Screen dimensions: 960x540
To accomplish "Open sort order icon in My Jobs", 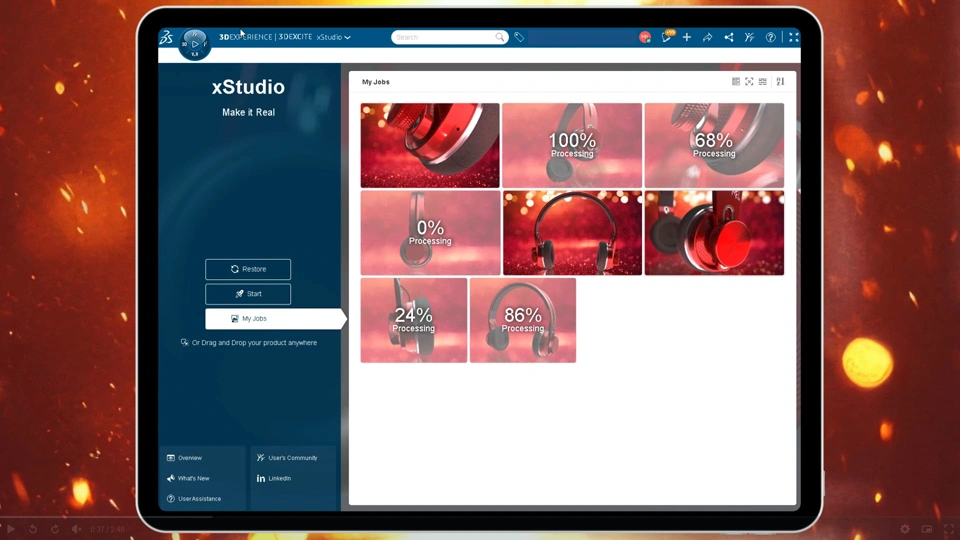I will click(780, 81).
